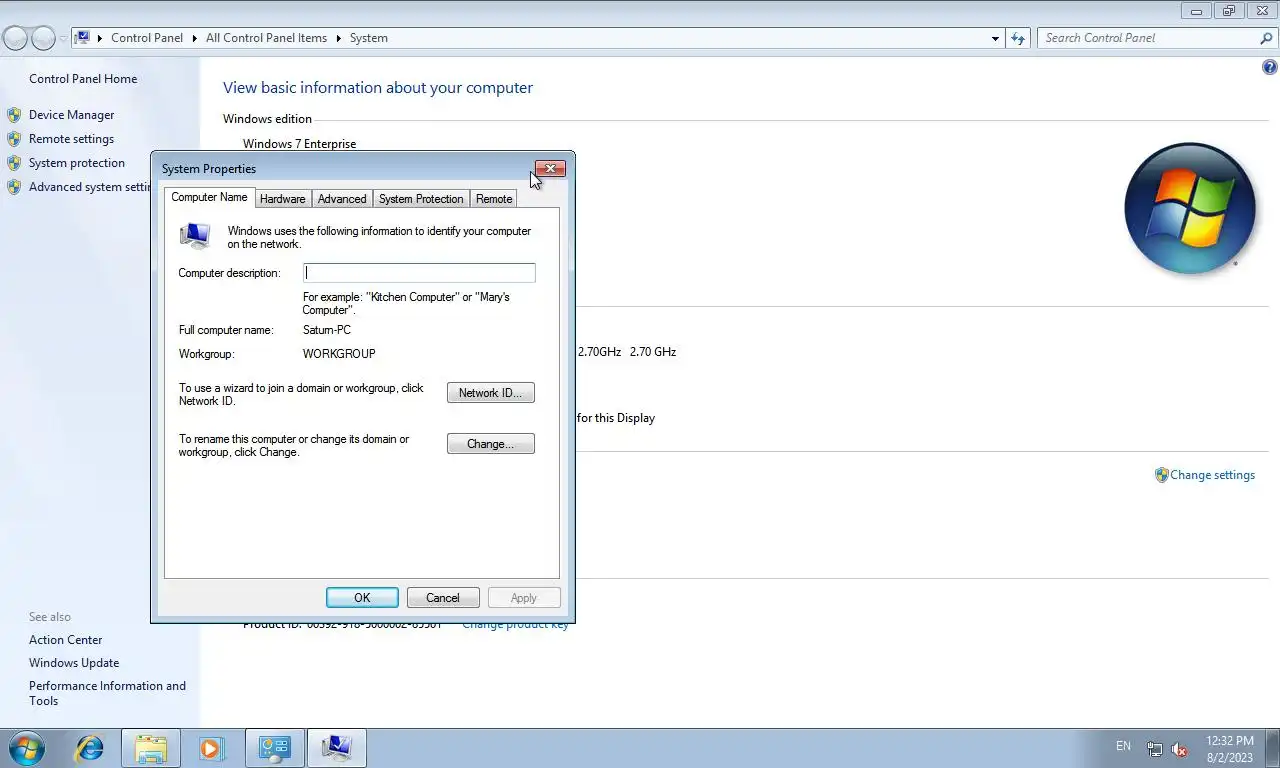Open Windows Explorer folder icon in taskbar
Screen dimensions: 1280x768
coord(151,748)
